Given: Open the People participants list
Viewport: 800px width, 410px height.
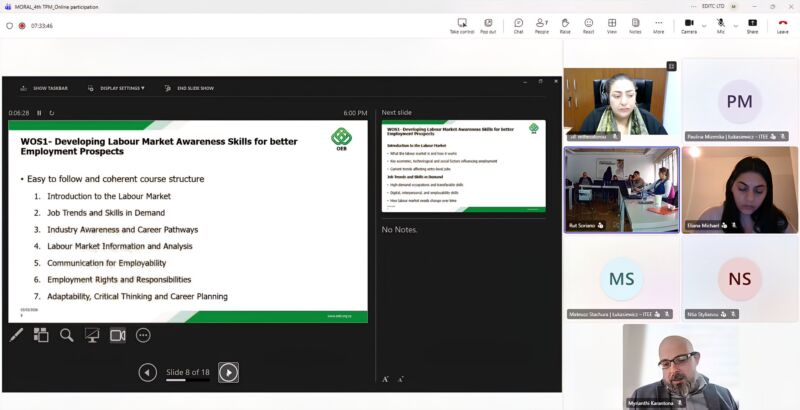Looking at the screenshot, I should coord(541,25).
